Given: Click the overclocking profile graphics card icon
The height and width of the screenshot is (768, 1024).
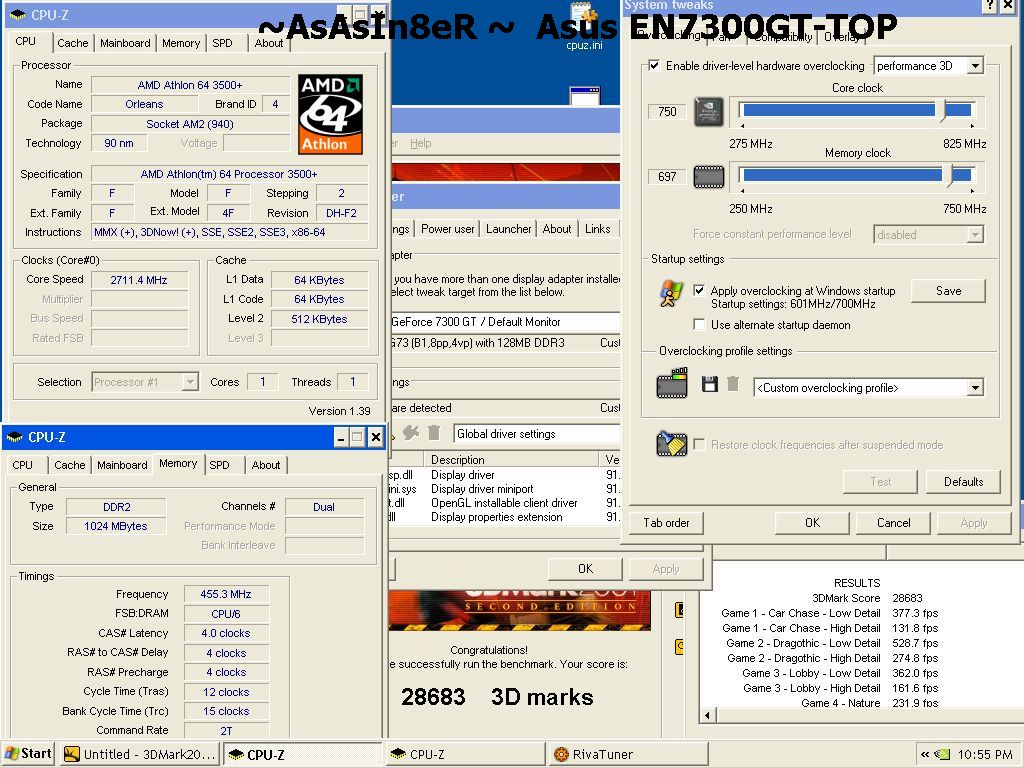Looking at the screenshot, I should point(672,383).
